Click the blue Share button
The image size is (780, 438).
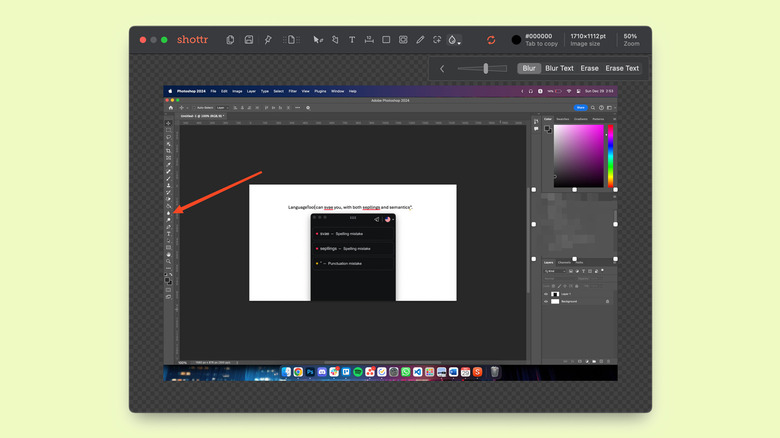point(580,107)
